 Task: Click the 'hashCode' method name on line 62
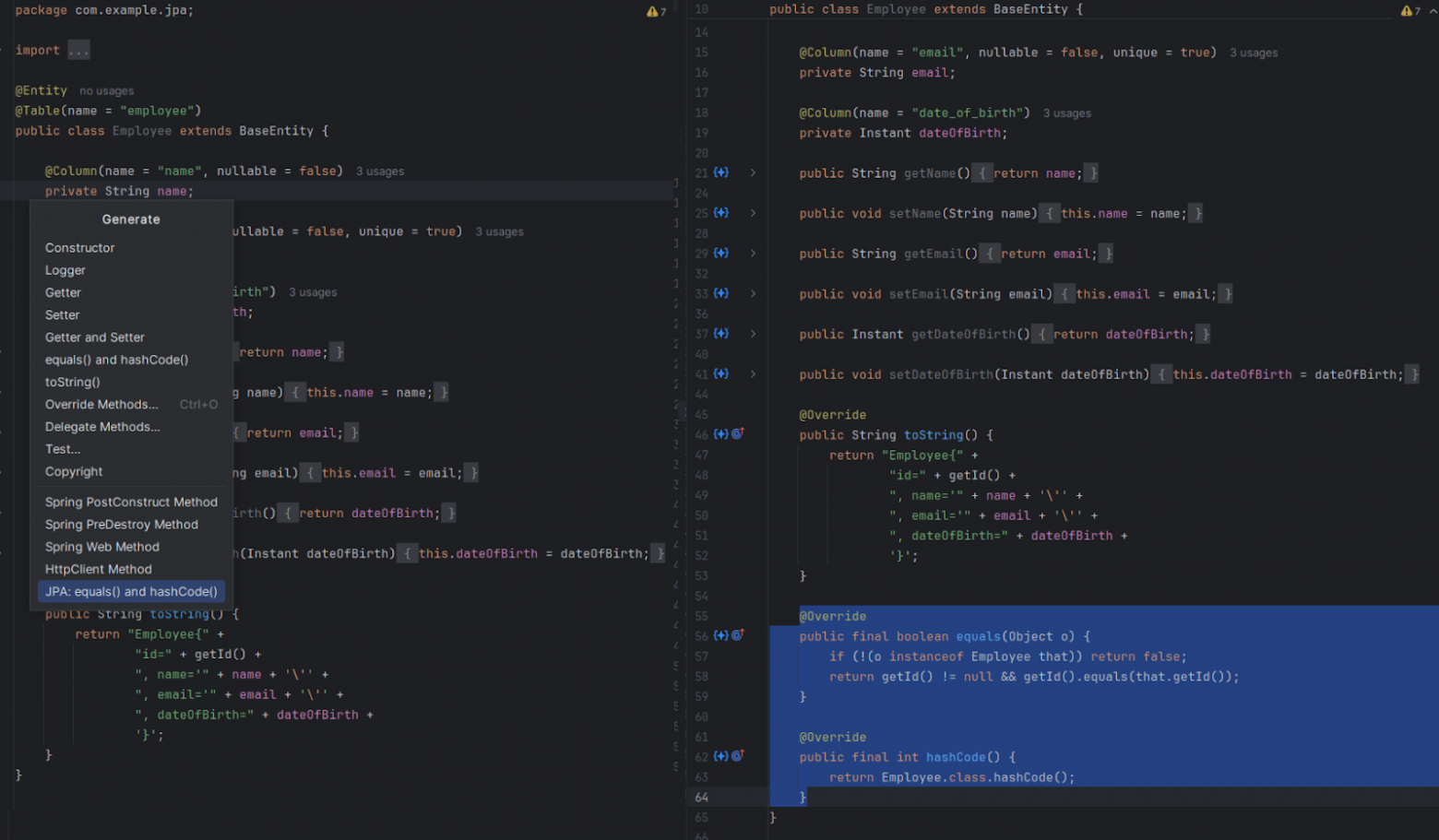click(956, 757)
